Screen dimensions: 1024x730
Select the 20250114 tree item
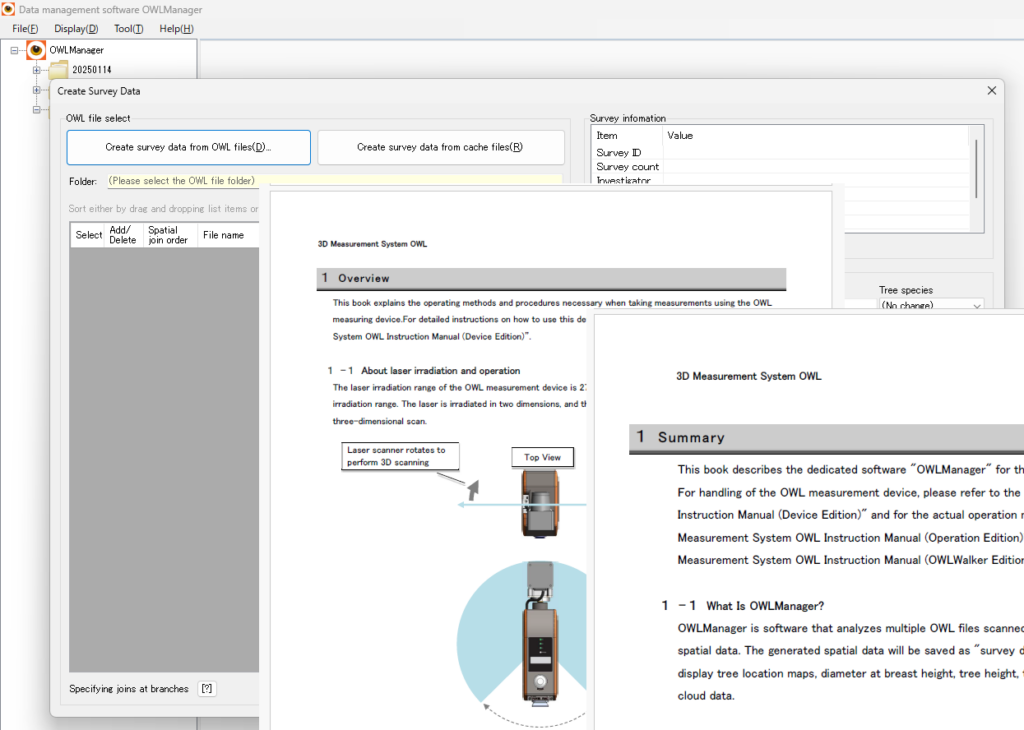91,70
